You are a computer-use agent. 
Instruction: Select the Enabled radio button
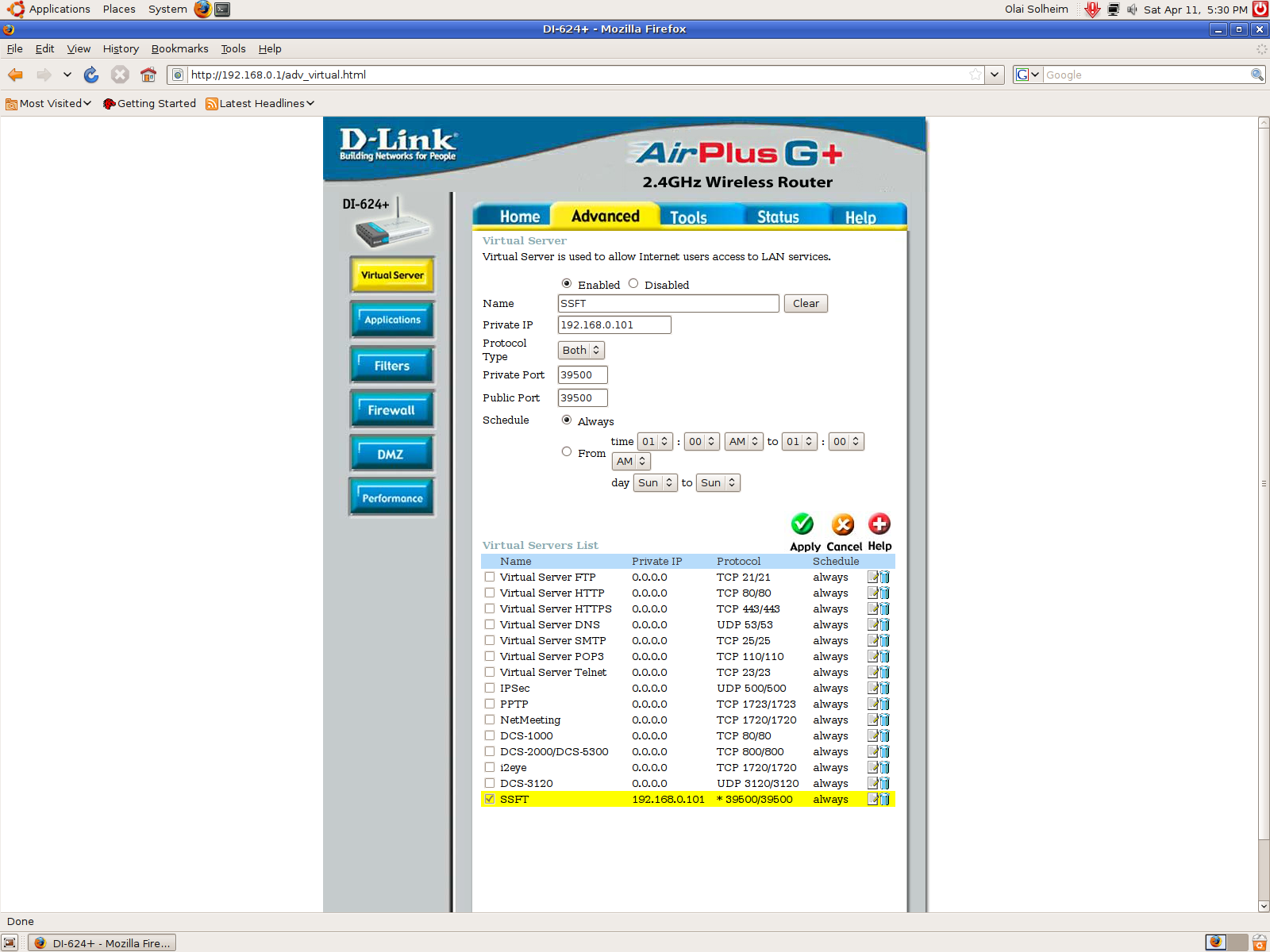click(x=567, y=283)
